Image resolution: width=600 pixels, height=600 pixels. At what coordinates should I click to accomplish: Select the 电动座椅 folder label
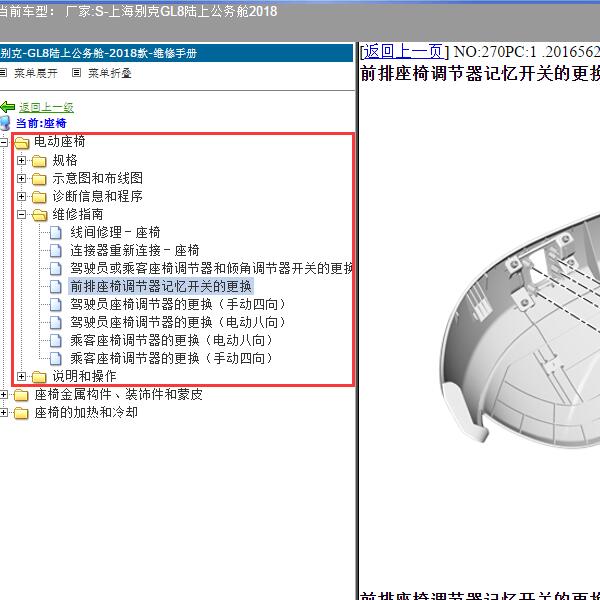click(x=60, y=142)
